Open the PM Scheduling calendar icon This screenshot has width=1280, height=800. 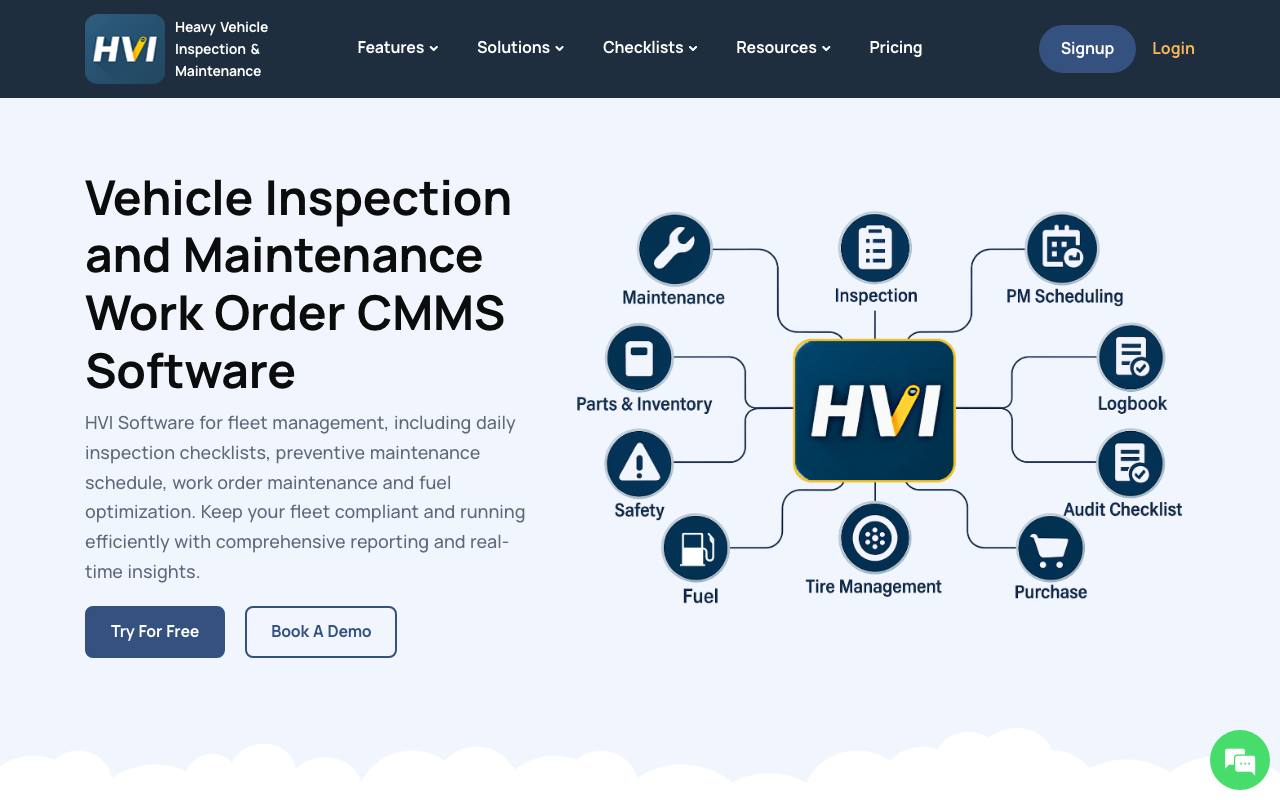(1062, 248)
